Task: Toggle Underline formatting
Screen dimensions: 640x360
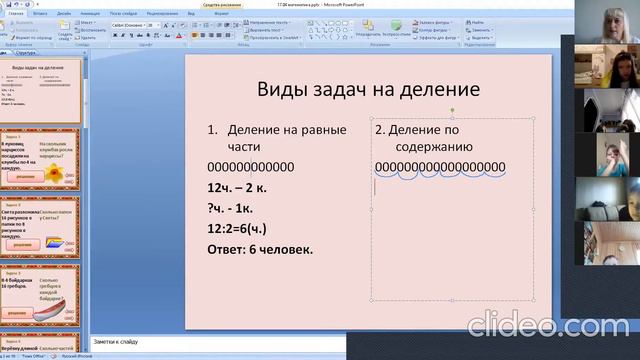Action: 131,36
